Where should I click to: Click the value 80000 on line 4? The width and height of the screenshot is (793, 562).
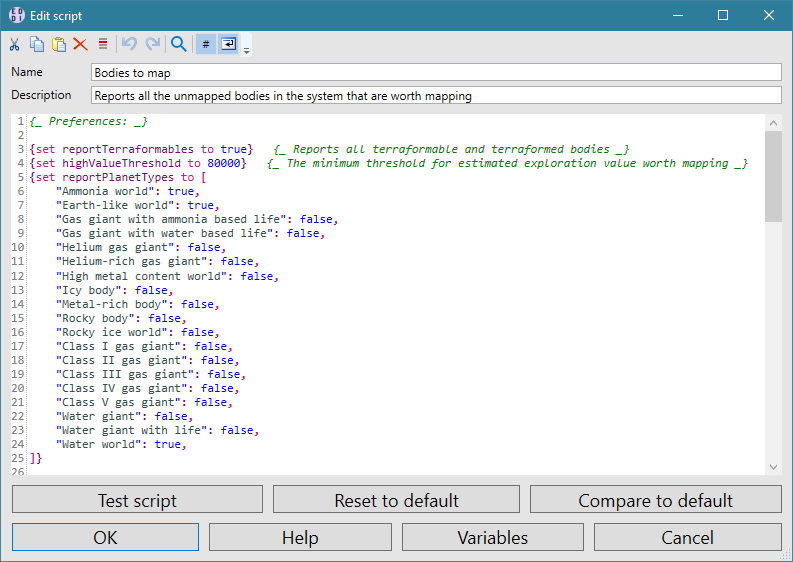(224, 163)
